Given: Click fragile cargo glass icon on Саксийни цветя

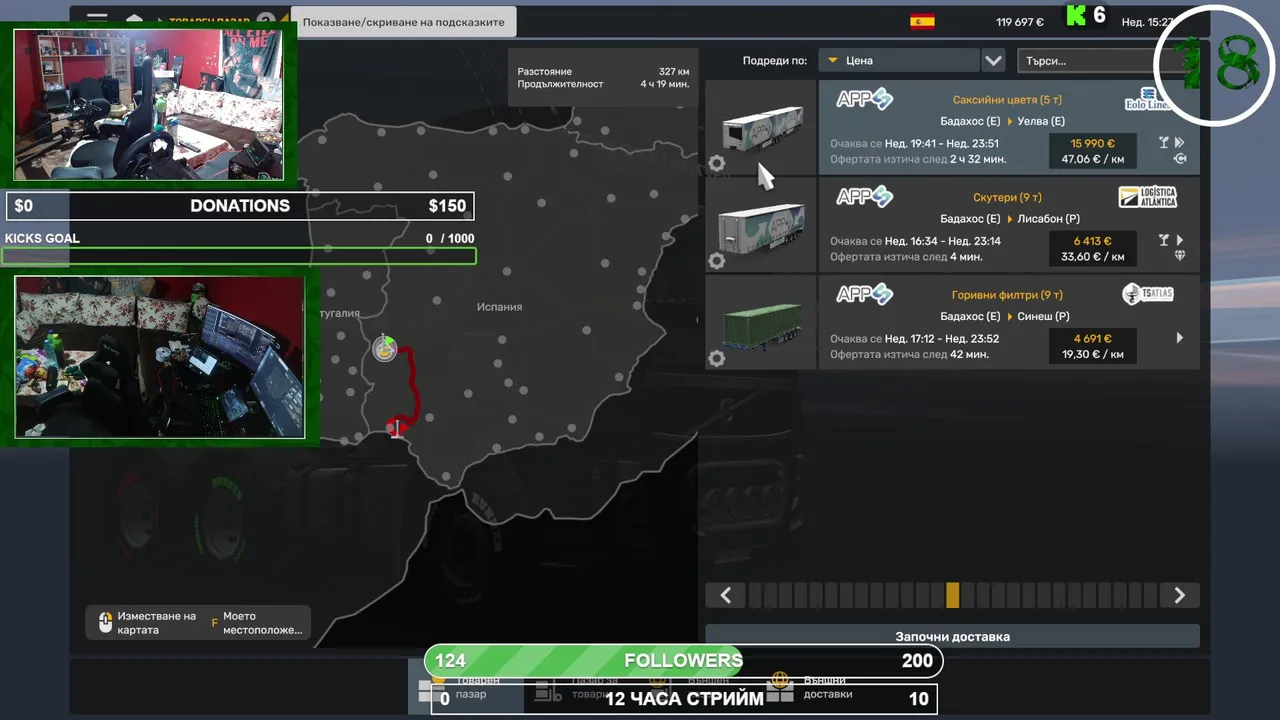Looking at the screenshot, I should pyautogui.click(x=1163, y=143).
